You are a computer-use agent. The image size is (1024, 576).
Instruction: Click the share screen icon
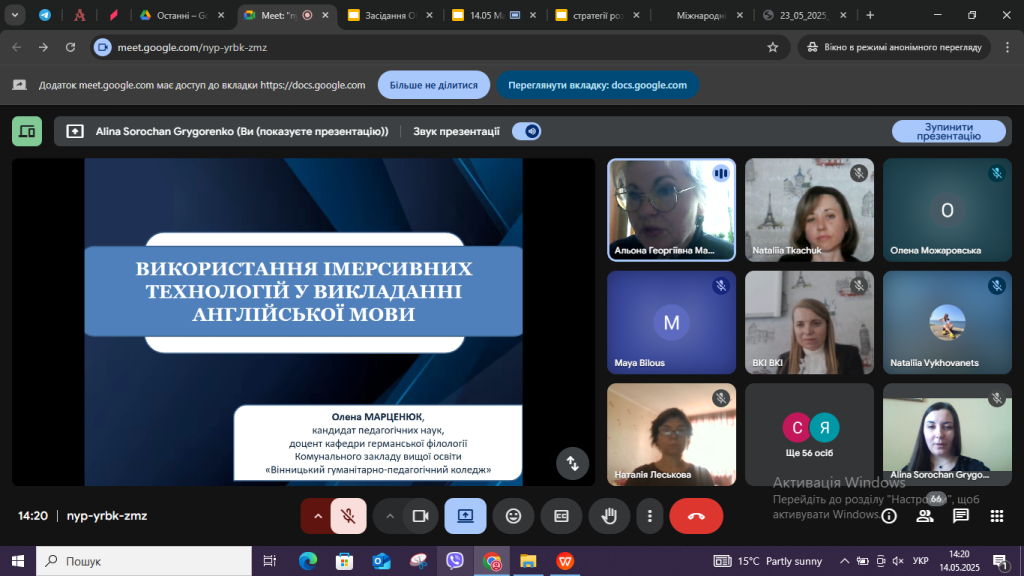coord(465,516)
